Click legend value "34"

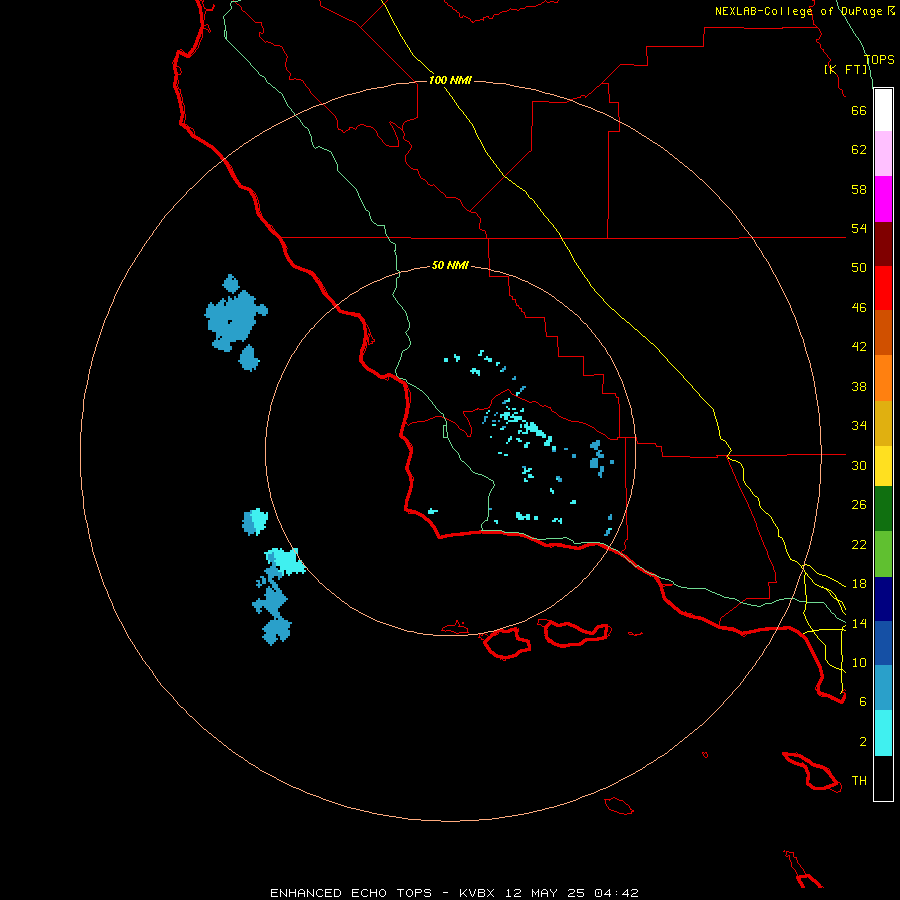(859, 426)
